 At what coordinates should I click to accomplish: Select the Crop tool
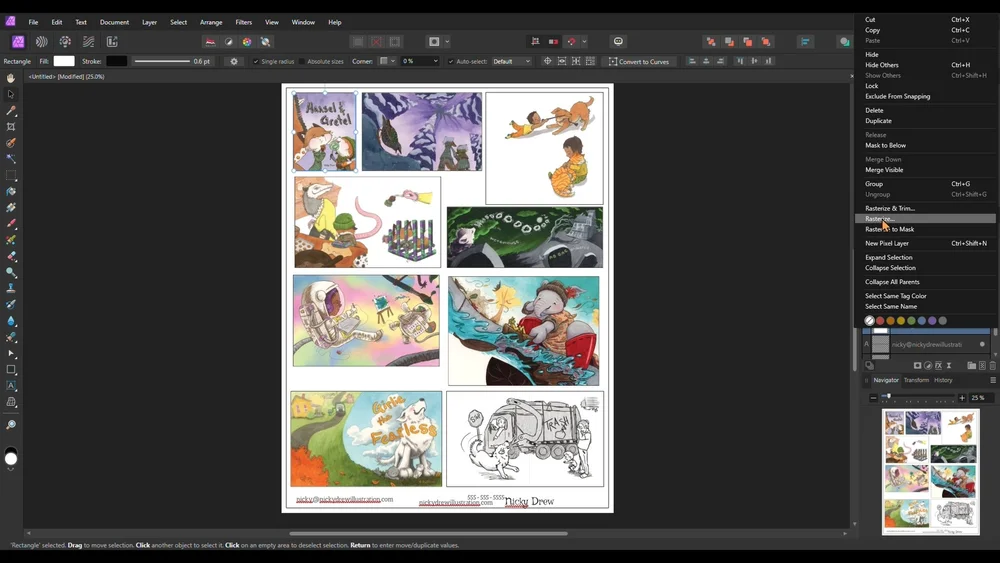point(11,127)
